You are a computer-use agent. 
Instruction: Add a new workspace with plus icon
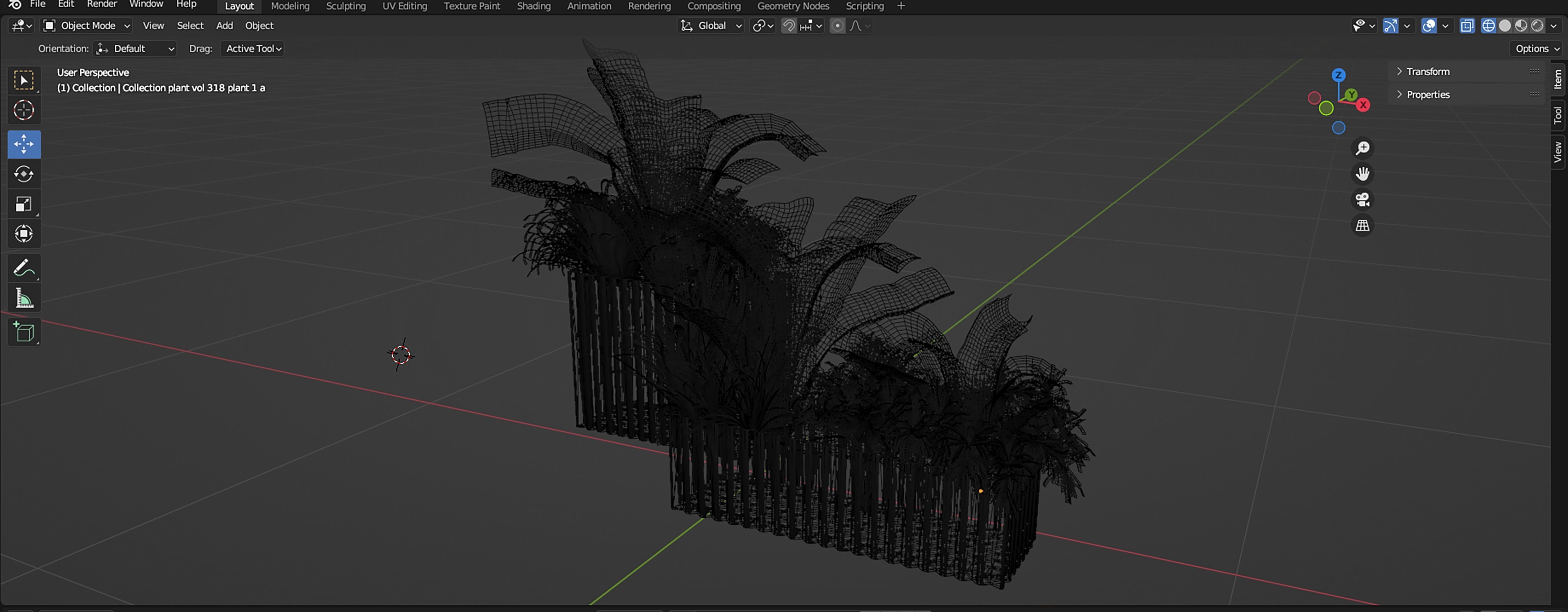[901, 6]
